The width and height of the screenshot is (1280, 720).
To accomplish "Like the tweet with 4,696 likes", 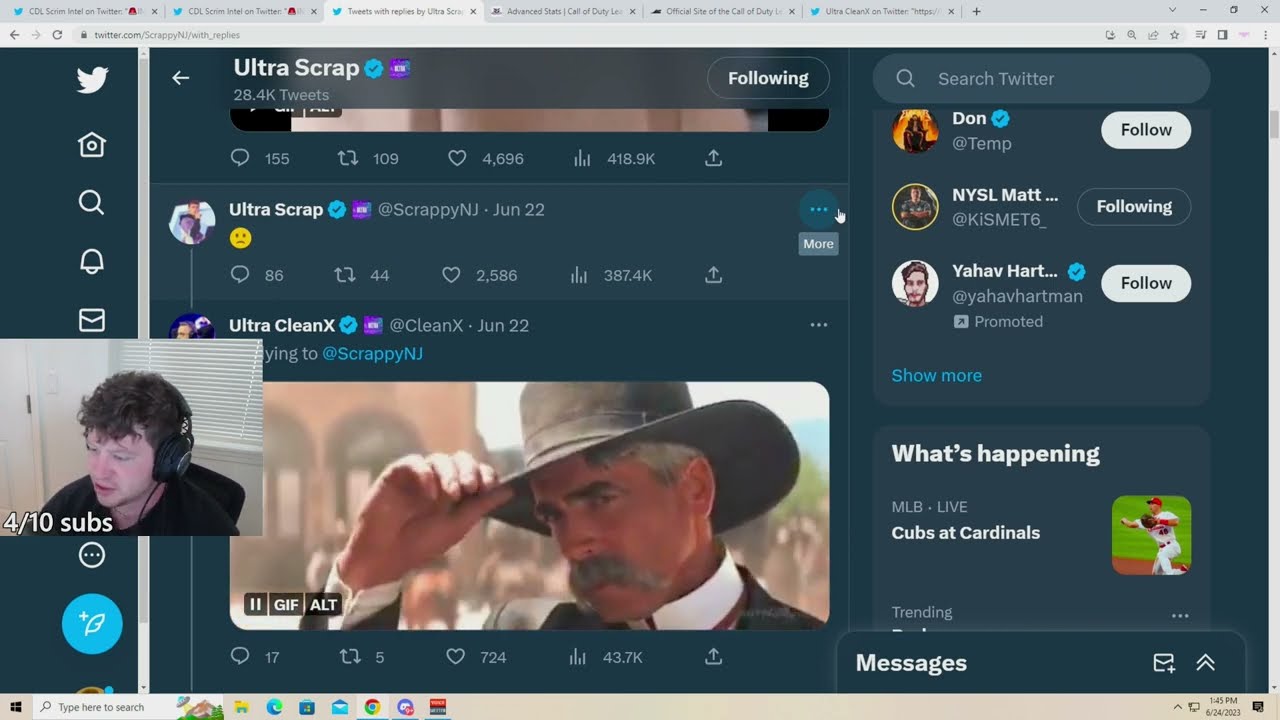I will coord(457,158).
